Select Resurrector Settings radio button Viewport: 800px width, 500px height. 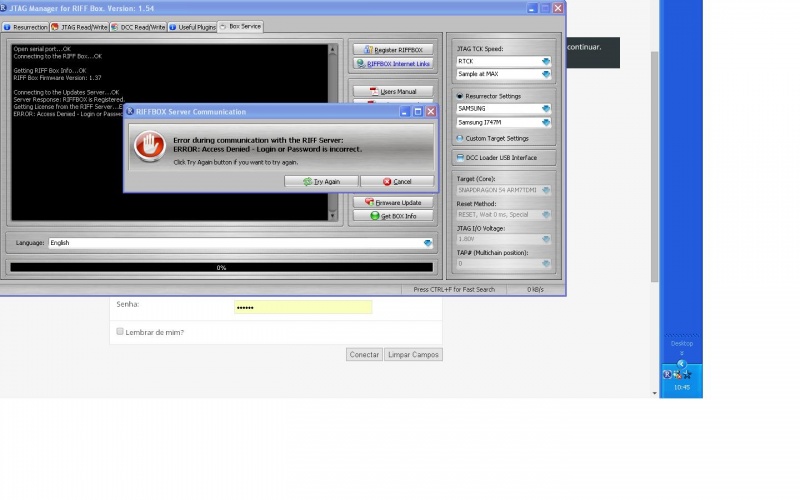pyautogui.click(x=460, y=96)
